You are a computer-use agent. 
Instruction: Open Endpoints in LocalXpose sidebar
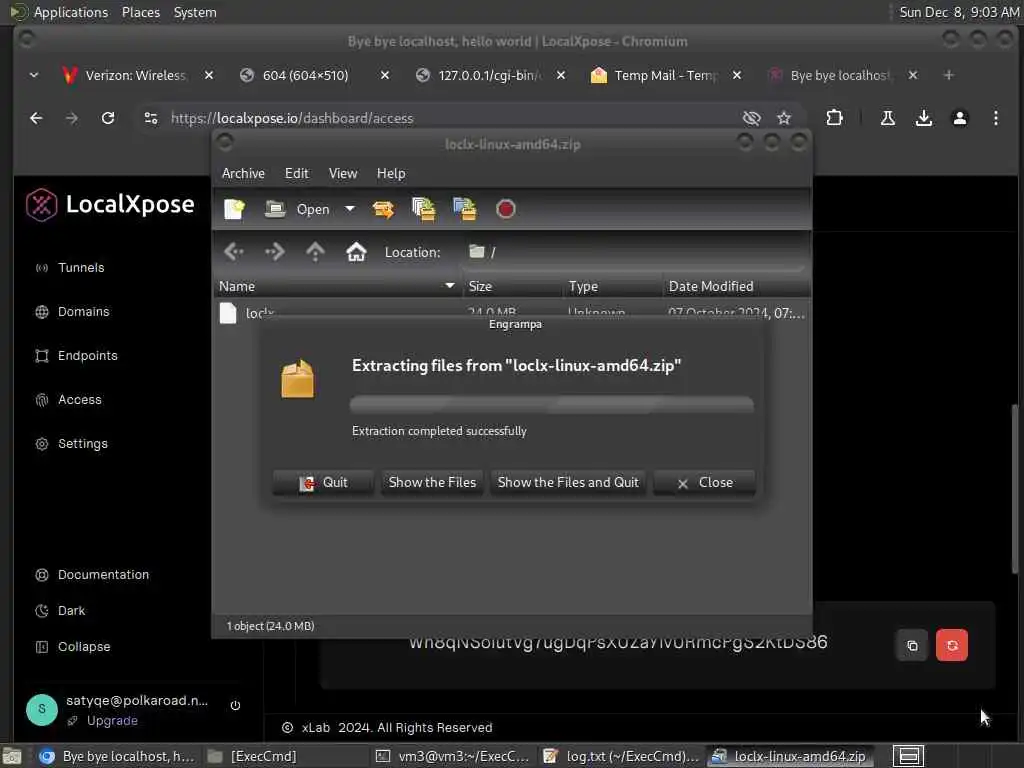76,356
